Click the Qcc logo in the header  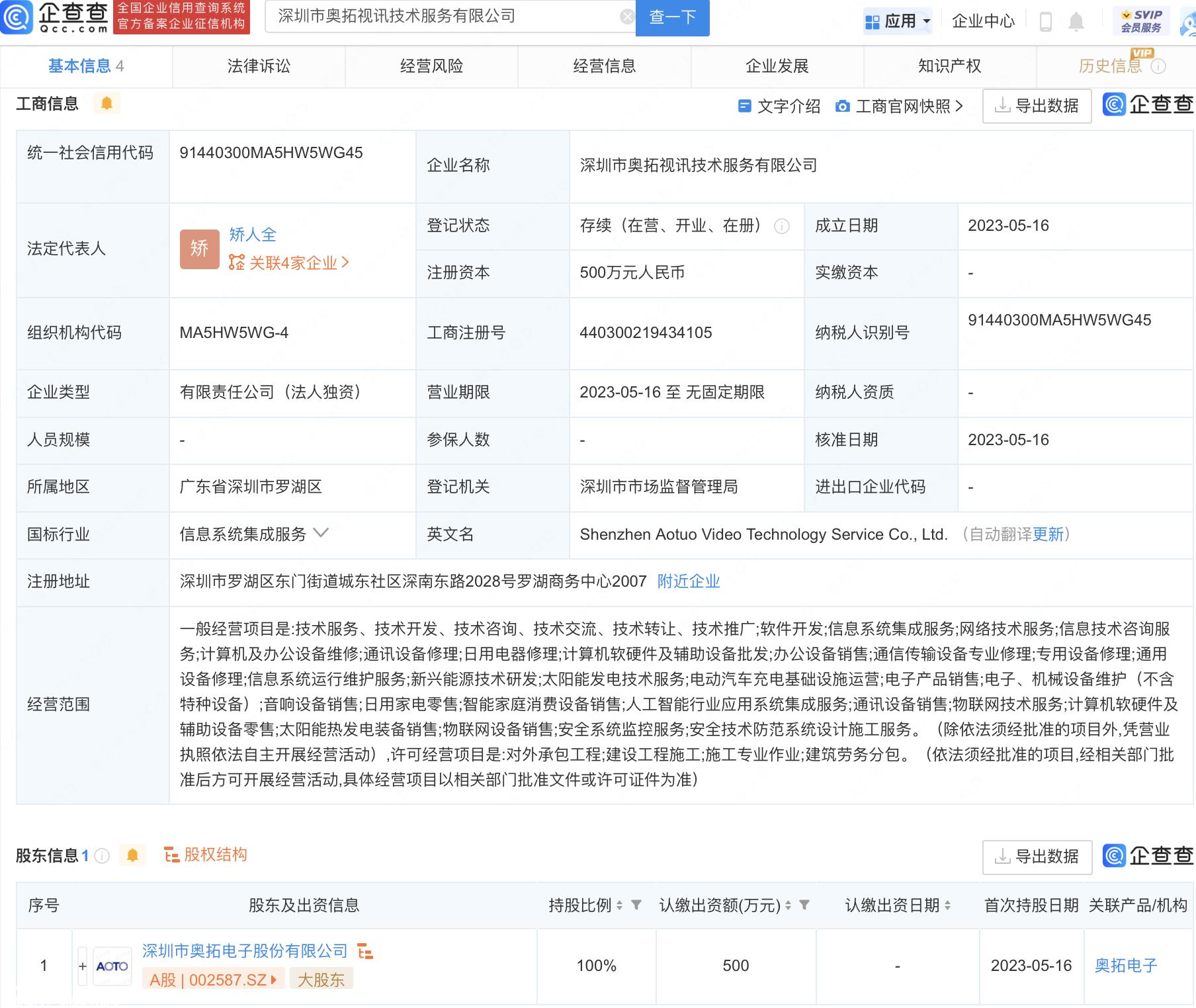pyautogui.click(x=56, y=18)
